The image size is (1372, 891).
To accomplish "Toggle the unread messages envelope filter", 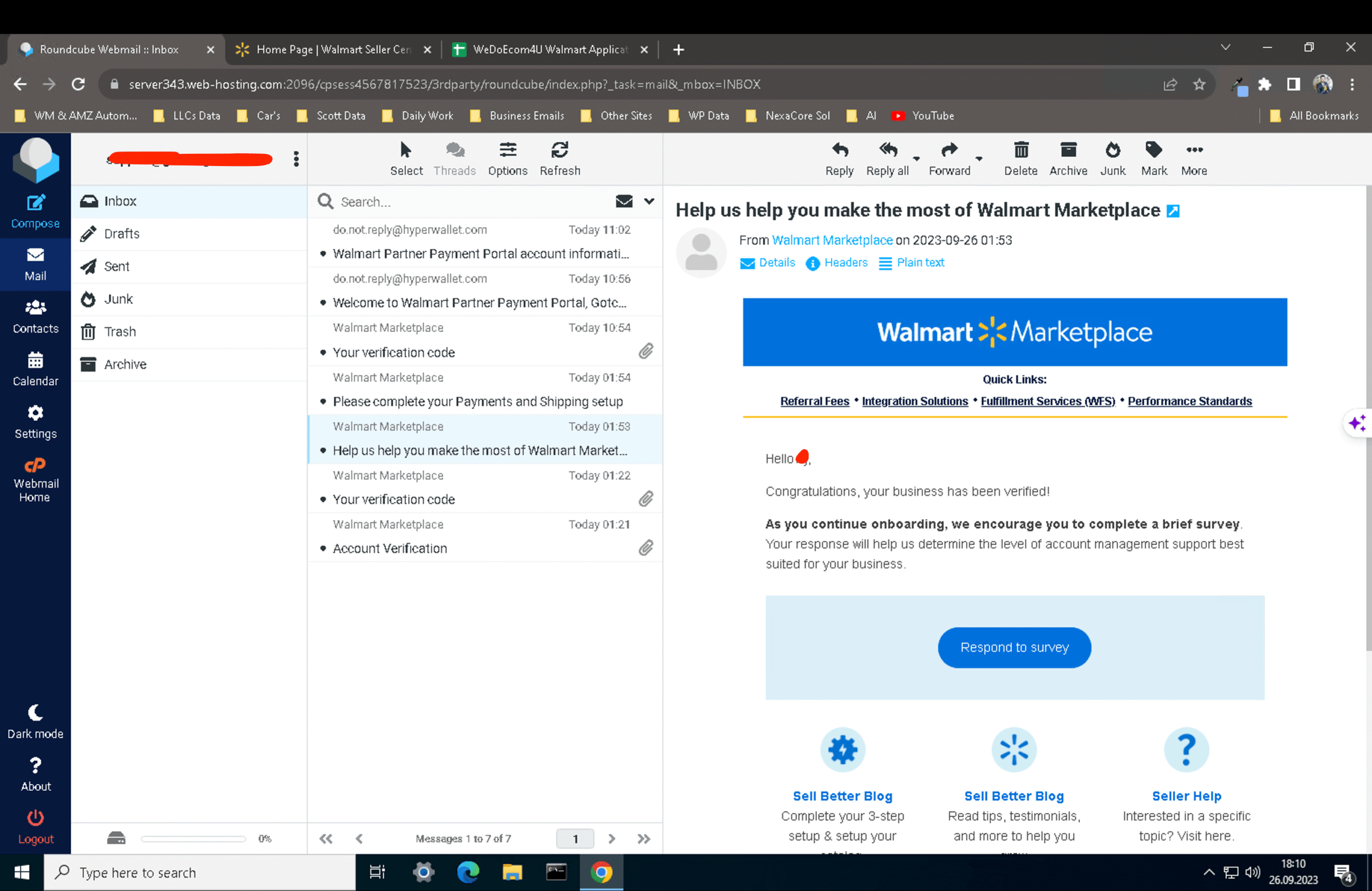I will coord(624,201).
